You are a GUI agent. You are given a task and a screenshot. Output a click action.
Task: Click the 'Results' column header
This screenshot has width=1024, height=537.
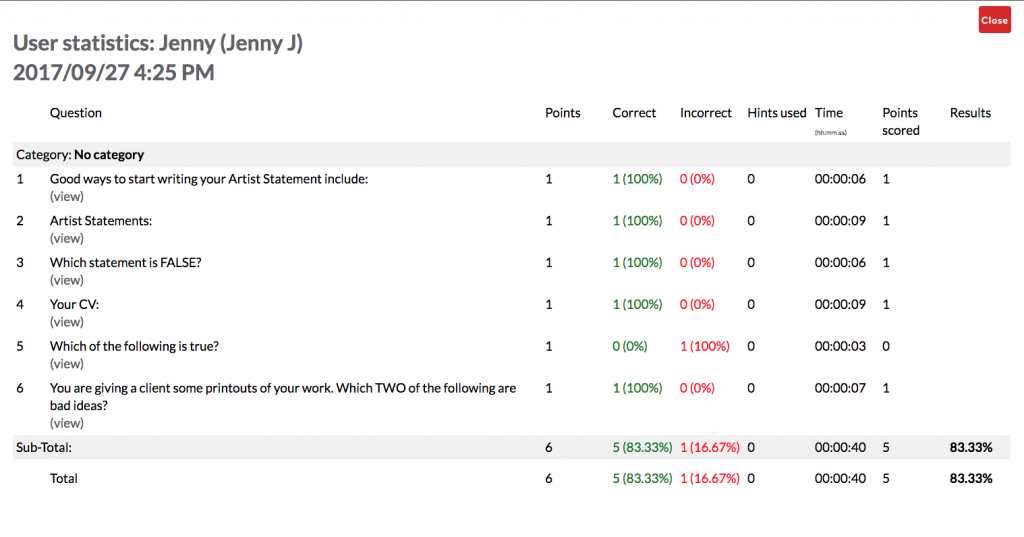point(970,113)
